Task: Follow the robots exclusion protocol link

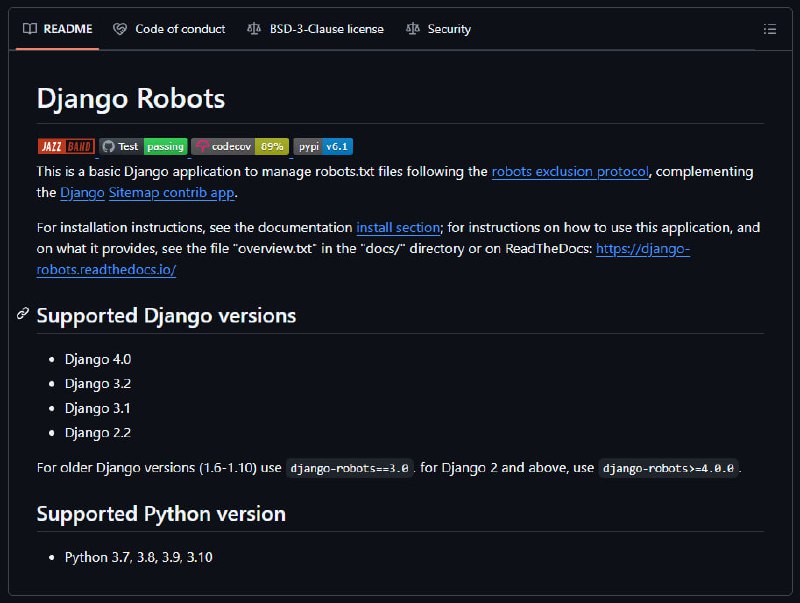Action: click(x=570, y=171)
